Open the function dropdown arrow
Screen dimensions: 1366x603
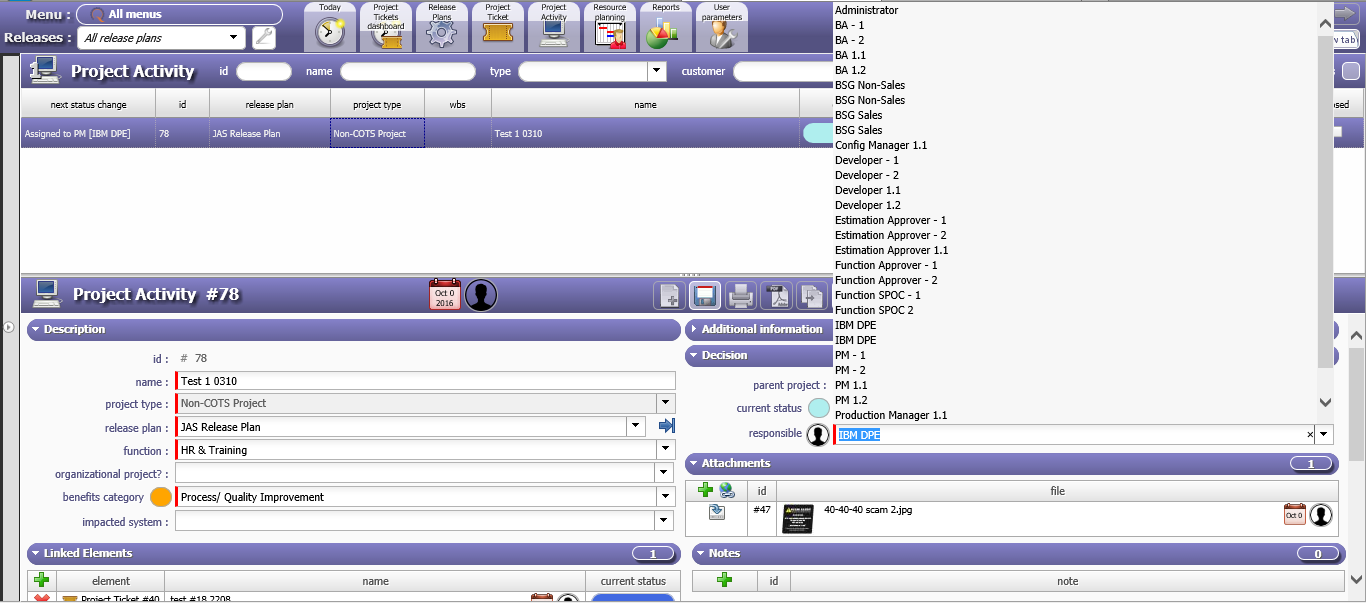pyautogui.click(x=666, y=450)
